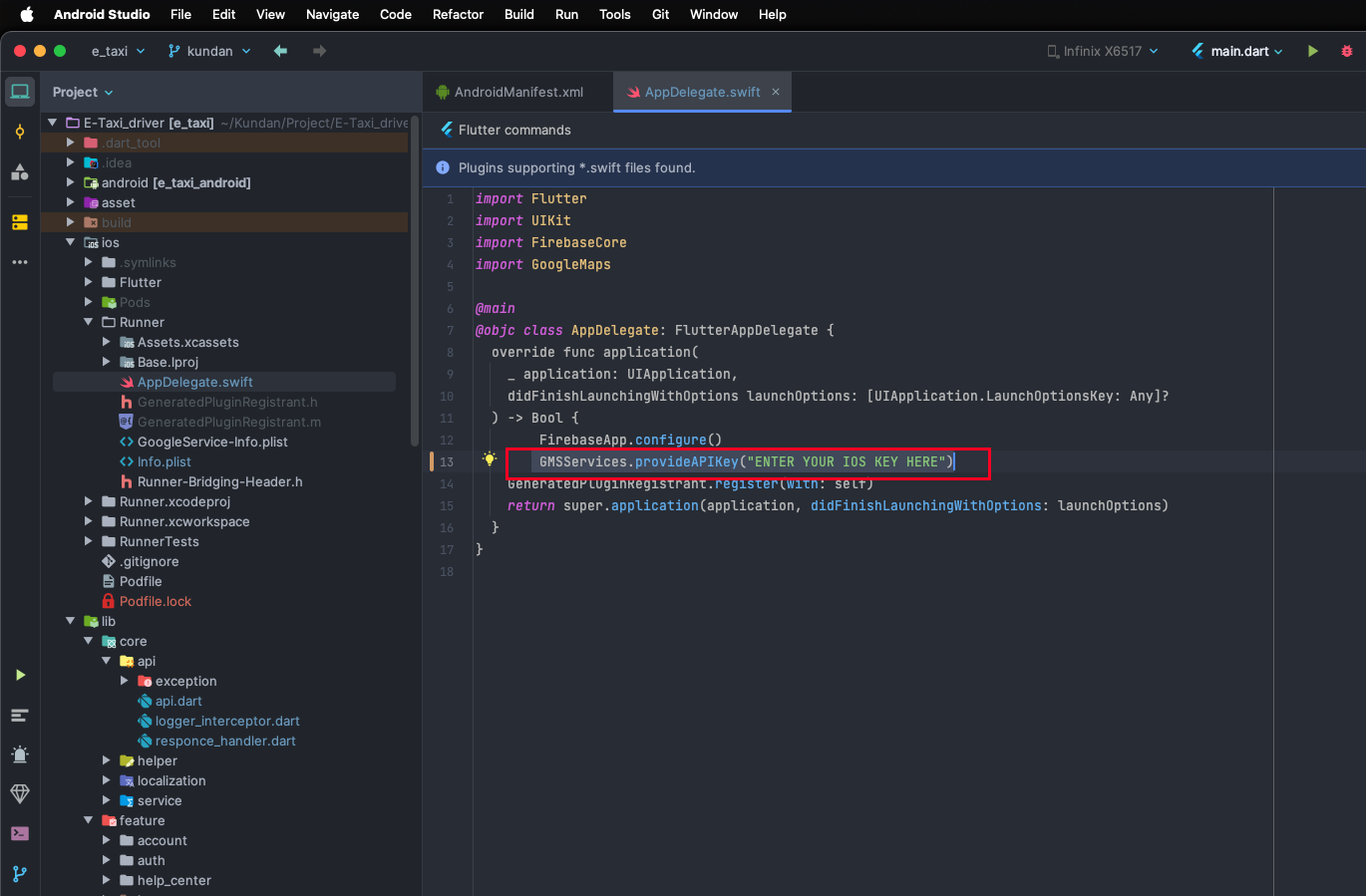
Task: Click the info icon in plugins banner
Action: point(443,167)
